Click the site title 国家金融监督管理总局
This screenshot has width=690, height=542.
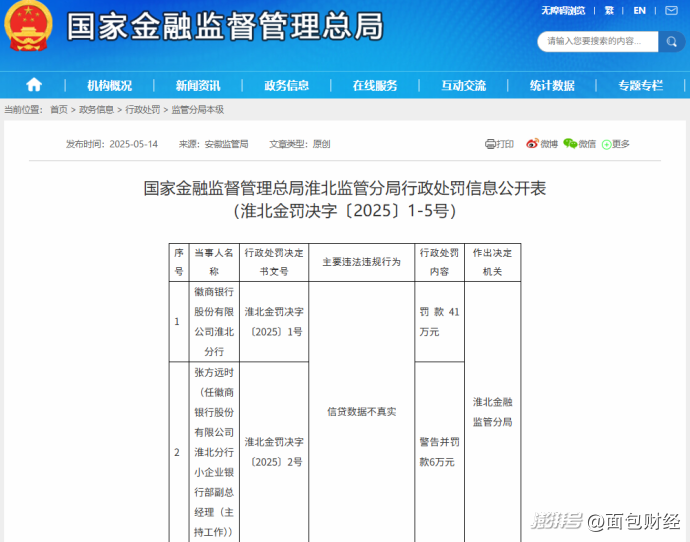[x=225, y=26]
